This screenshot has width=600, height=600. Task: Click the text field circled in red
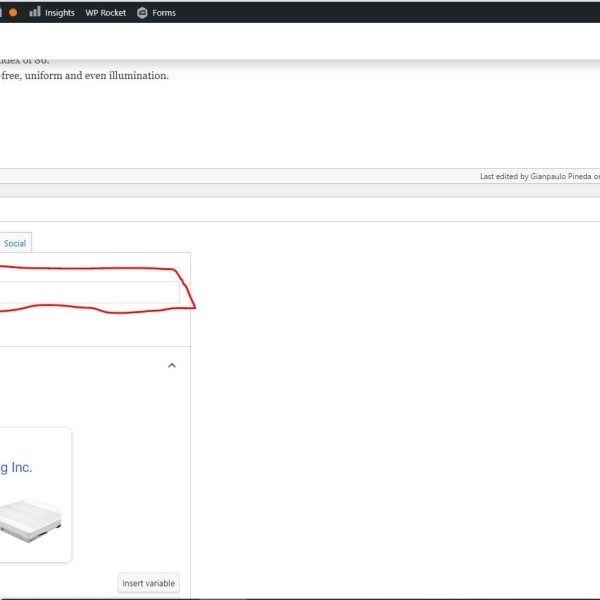click(x=90, y=292)
